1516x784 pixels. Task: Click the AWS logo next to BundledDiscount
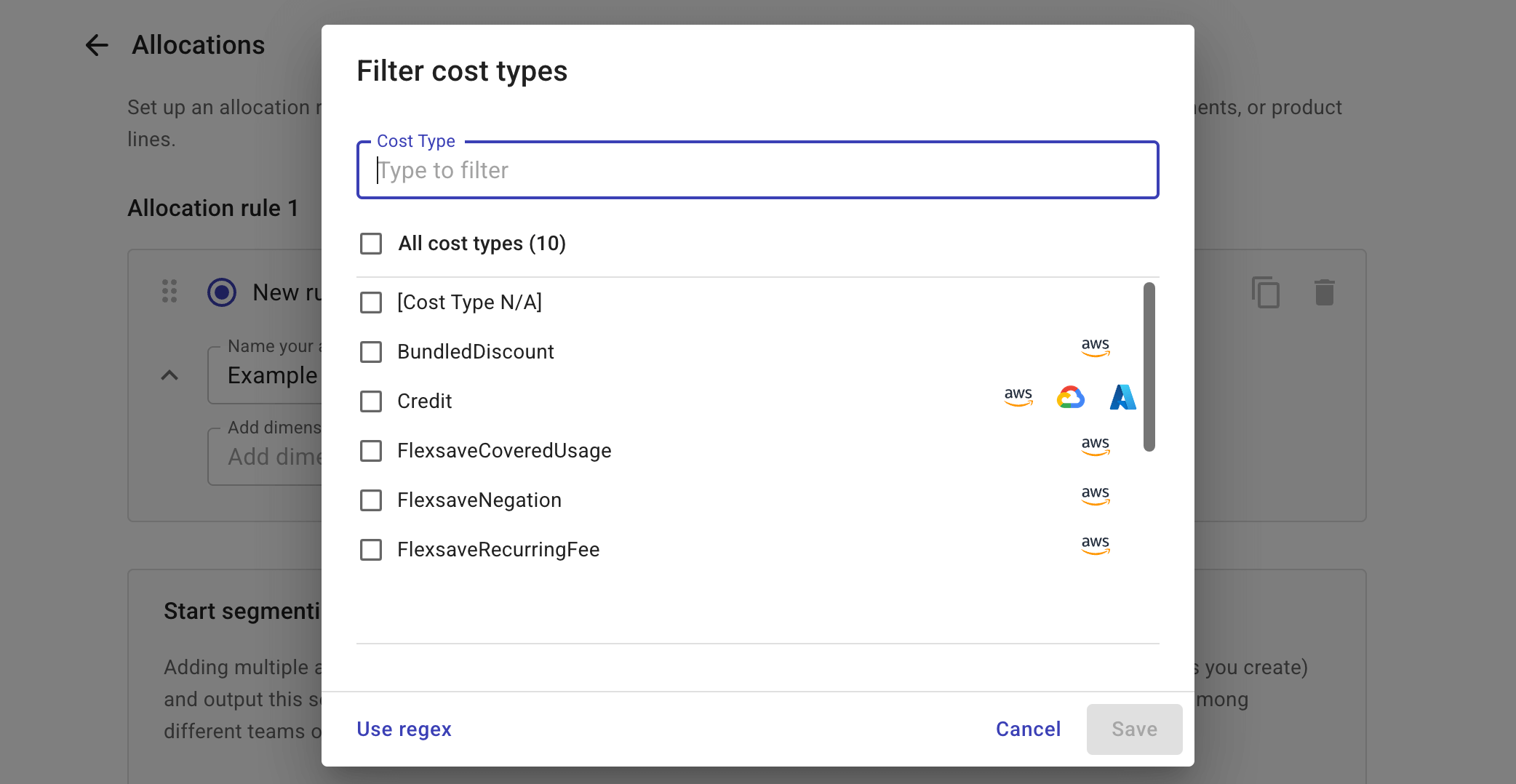pos(1096,348)
